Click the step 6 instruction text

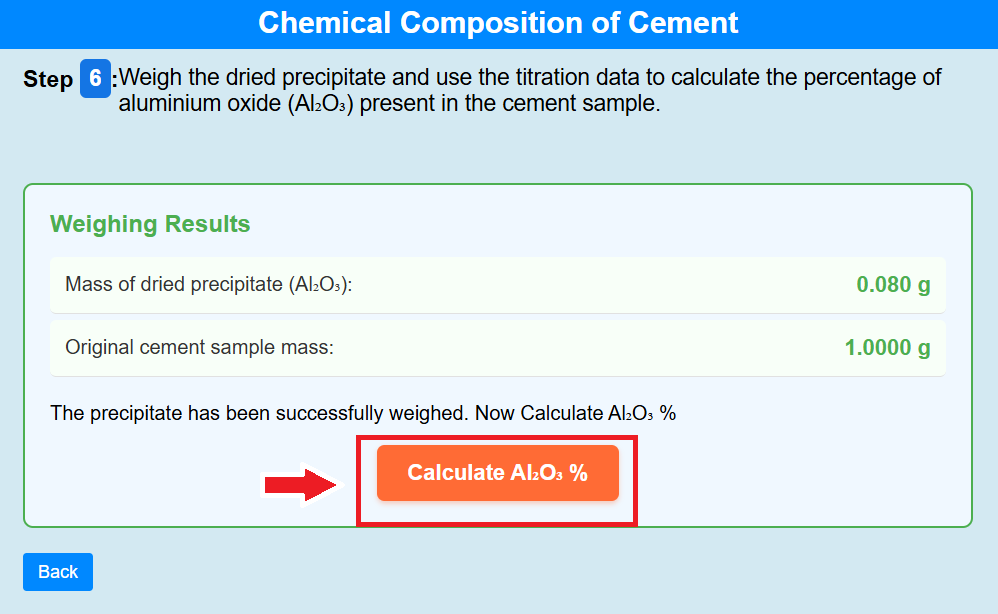click(x=530, y=78)
